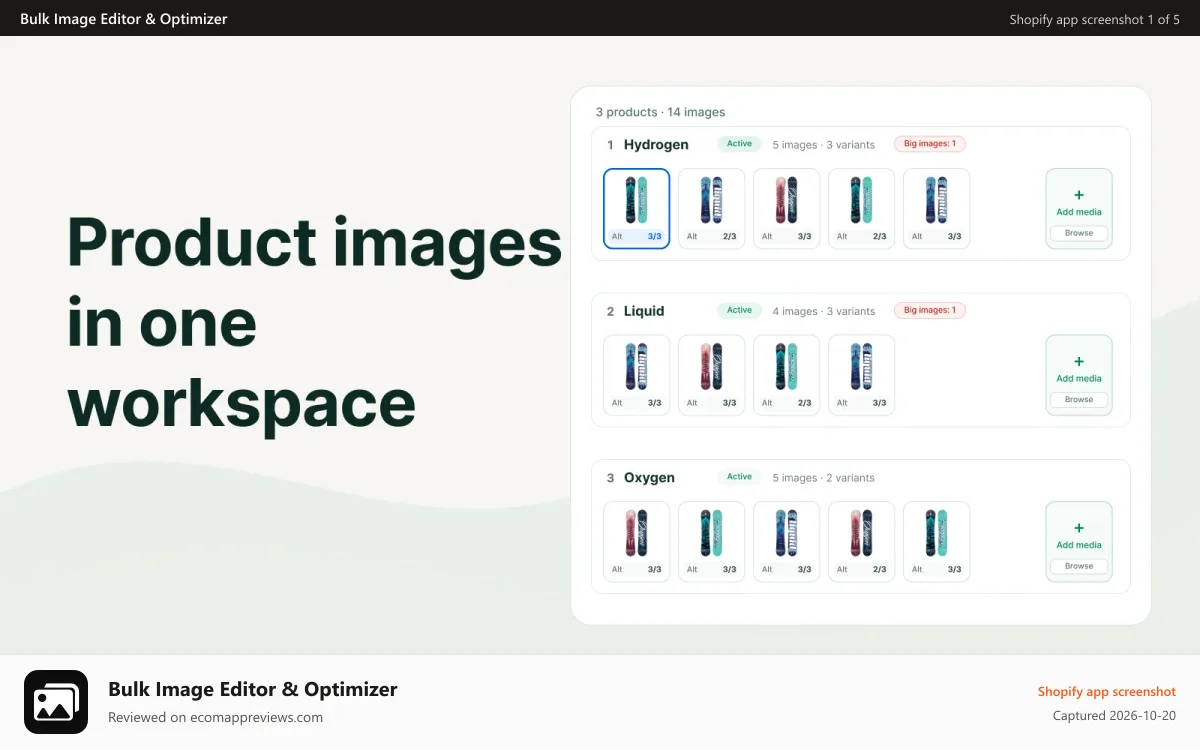Viewport: 1200px width, 750px height.
Task: Click the plus icon in Hydrogen's Add media
Action: click(x=1079, y=195)
